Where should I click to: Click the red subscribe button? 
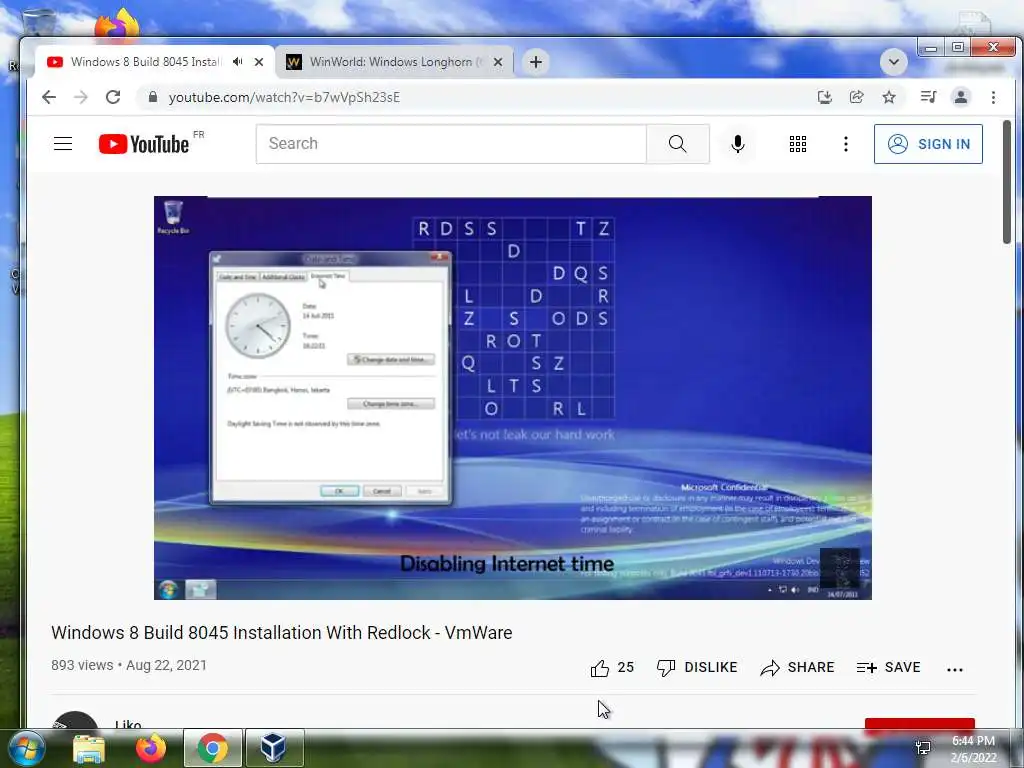coord(920,724)
